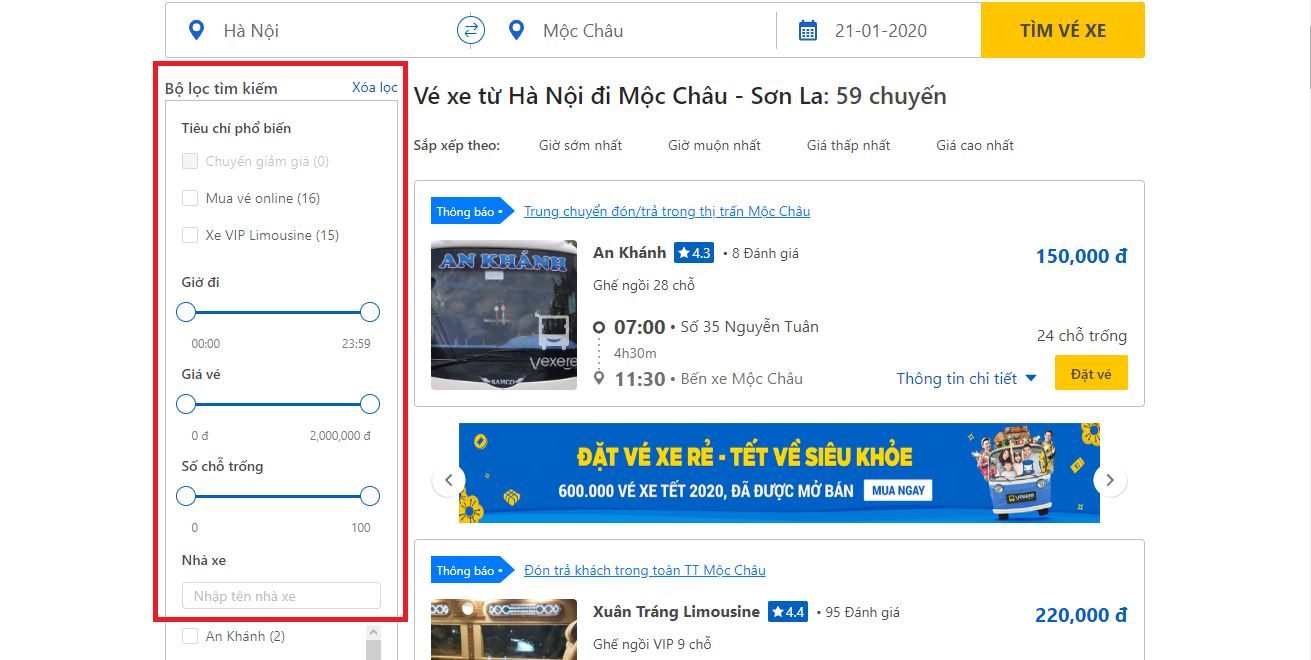Click the An Khánh company name
Screen dimensions: 1311x660
629,252
